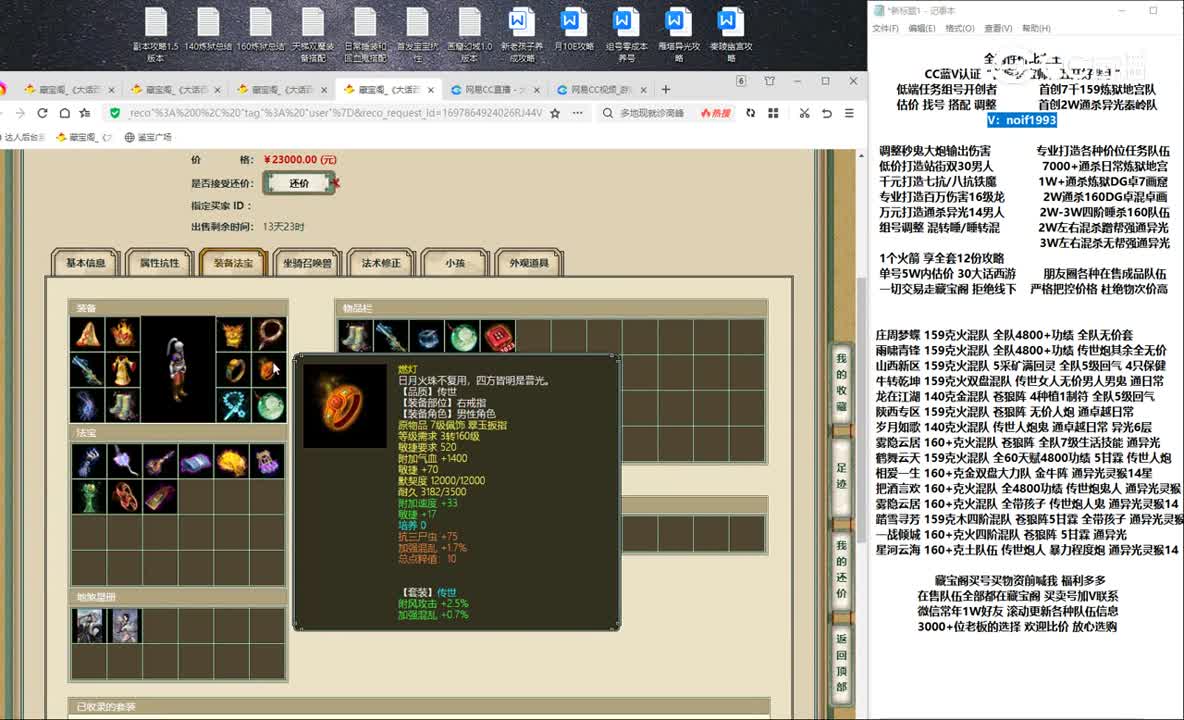
Task: Open the 格式(O) menu in Notepad
Action: click(x=960, y=28)
